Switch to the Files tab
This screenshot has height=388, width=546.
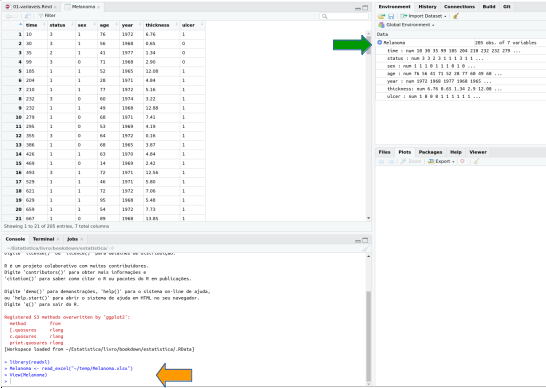384,152
